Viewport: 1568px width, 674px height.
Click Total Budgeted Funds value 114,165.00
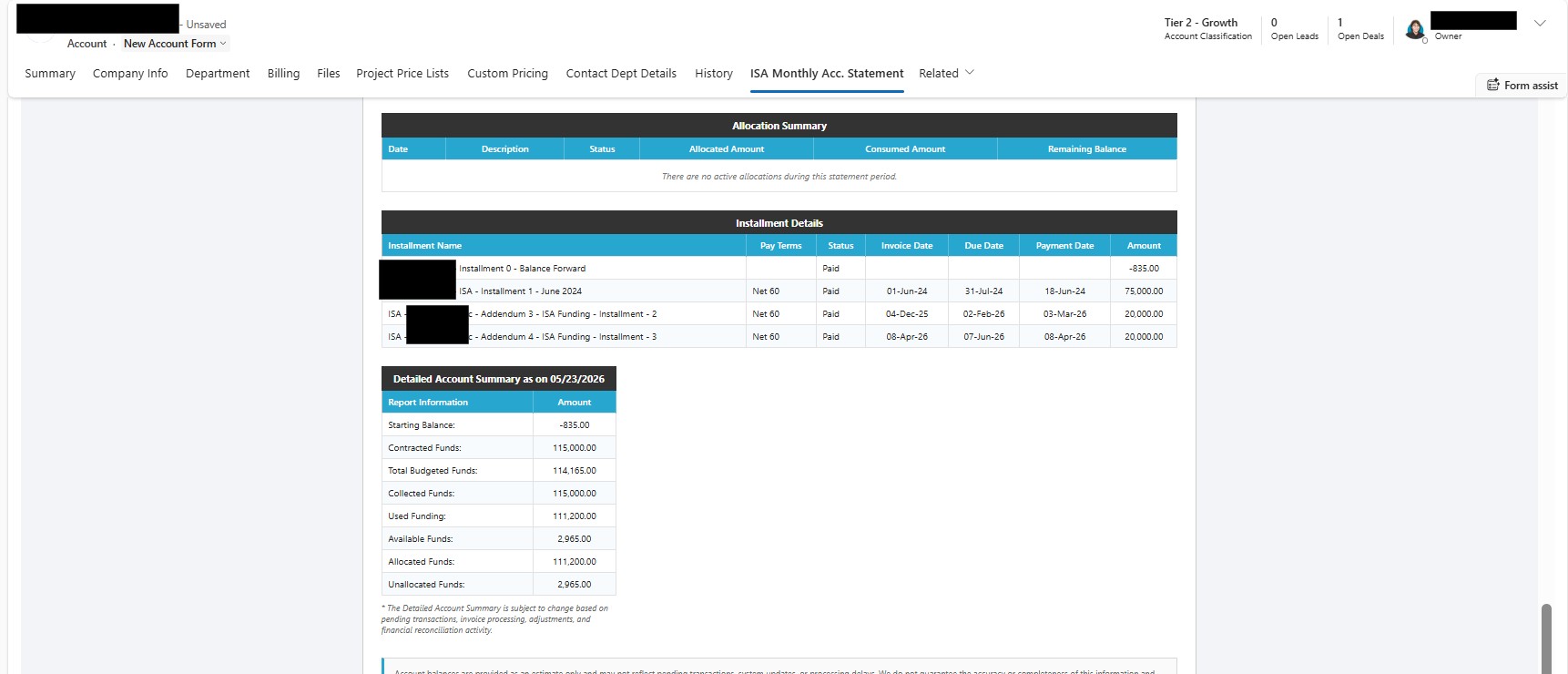tap(575, 470)
